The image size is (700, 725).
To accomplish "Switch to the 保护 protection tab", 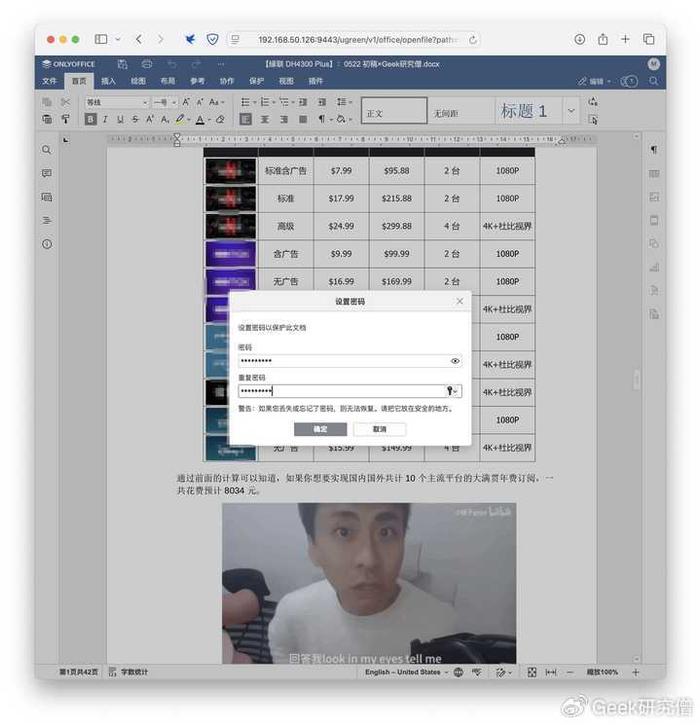I will coord(256,81).
